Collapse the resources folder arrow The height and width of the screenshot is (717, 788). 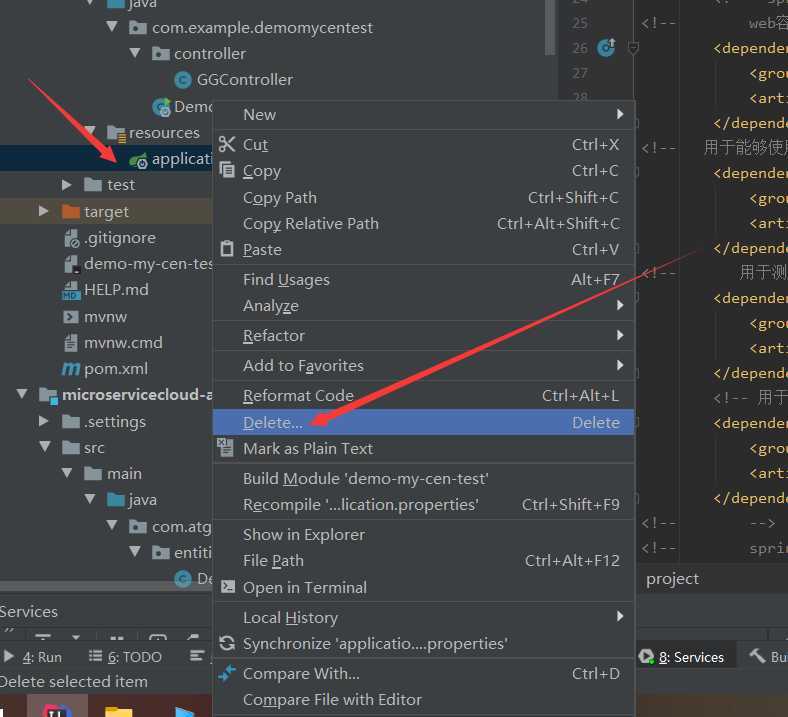[x=90, y=132]
